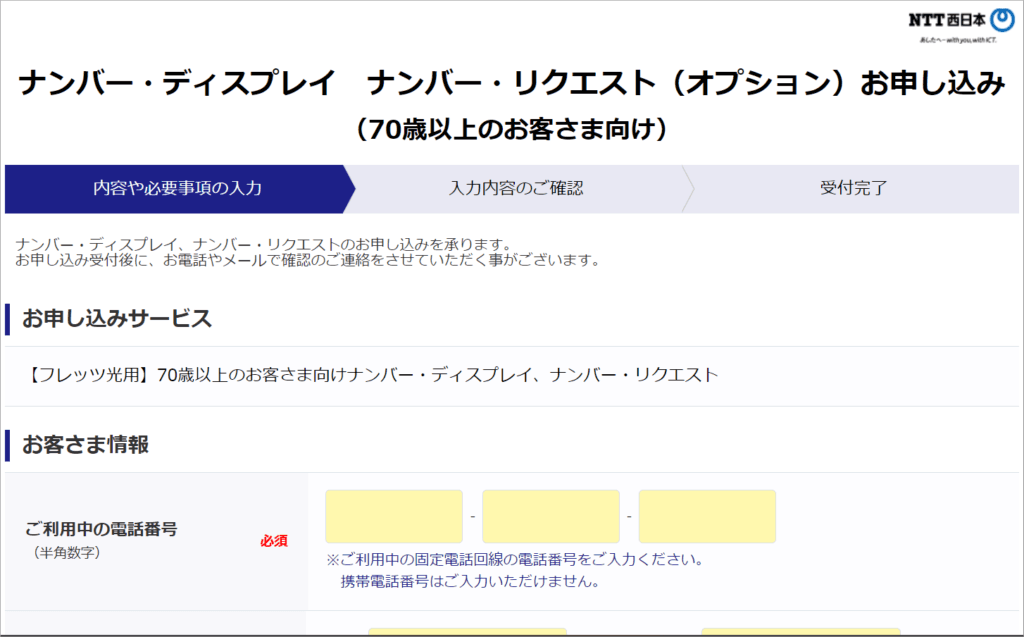Click the NTT西日本 logo text
Viewport: 1024px width, 637px height.
pos(945,21)
